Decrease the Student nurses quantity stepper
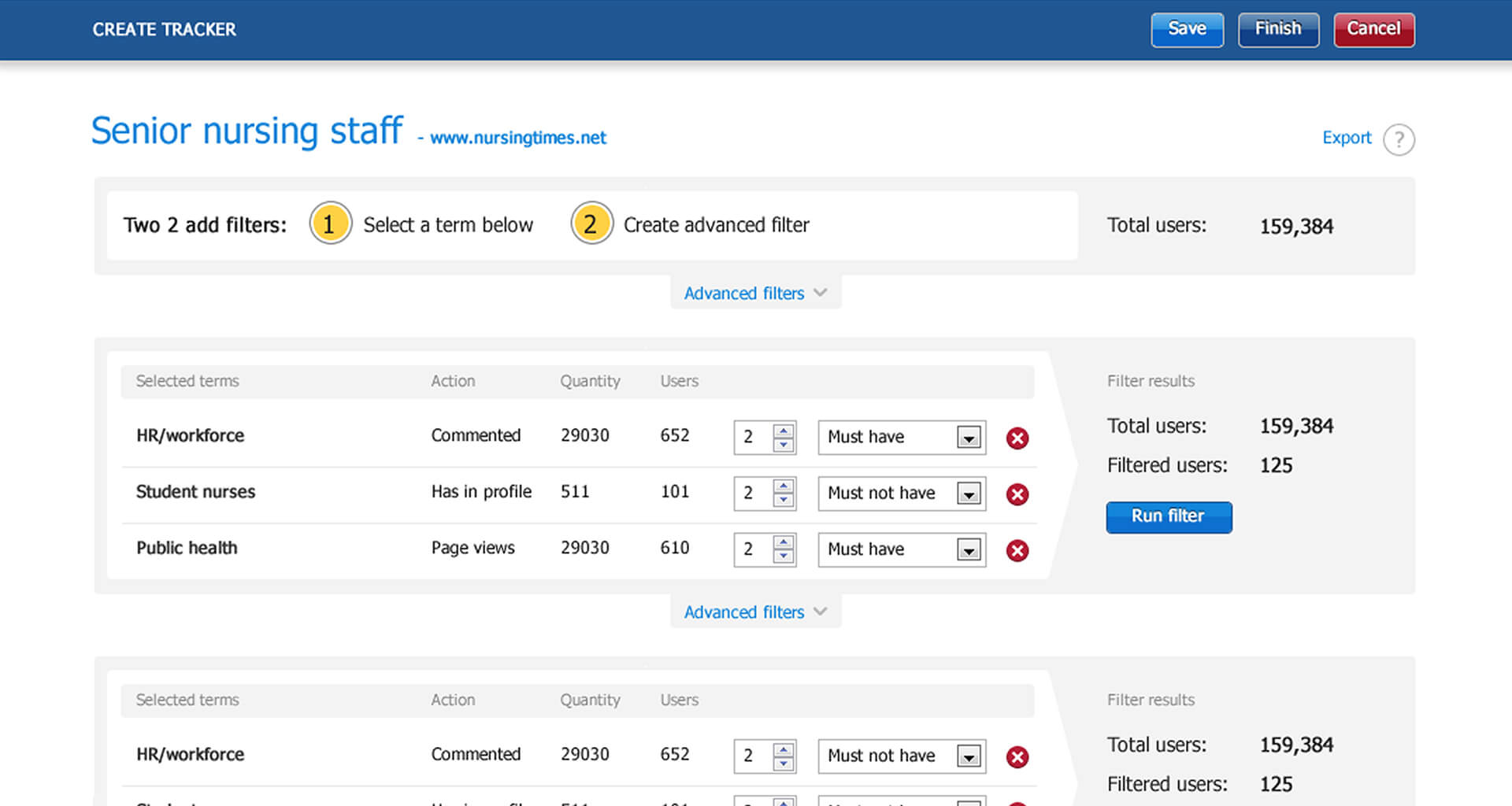1512x806 pixels. [783, 501]
